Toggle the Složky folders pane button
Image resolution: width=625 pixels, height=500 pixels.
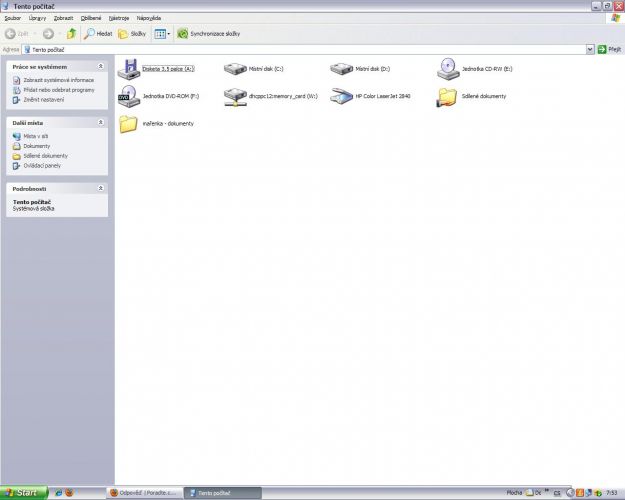point(132,34)
